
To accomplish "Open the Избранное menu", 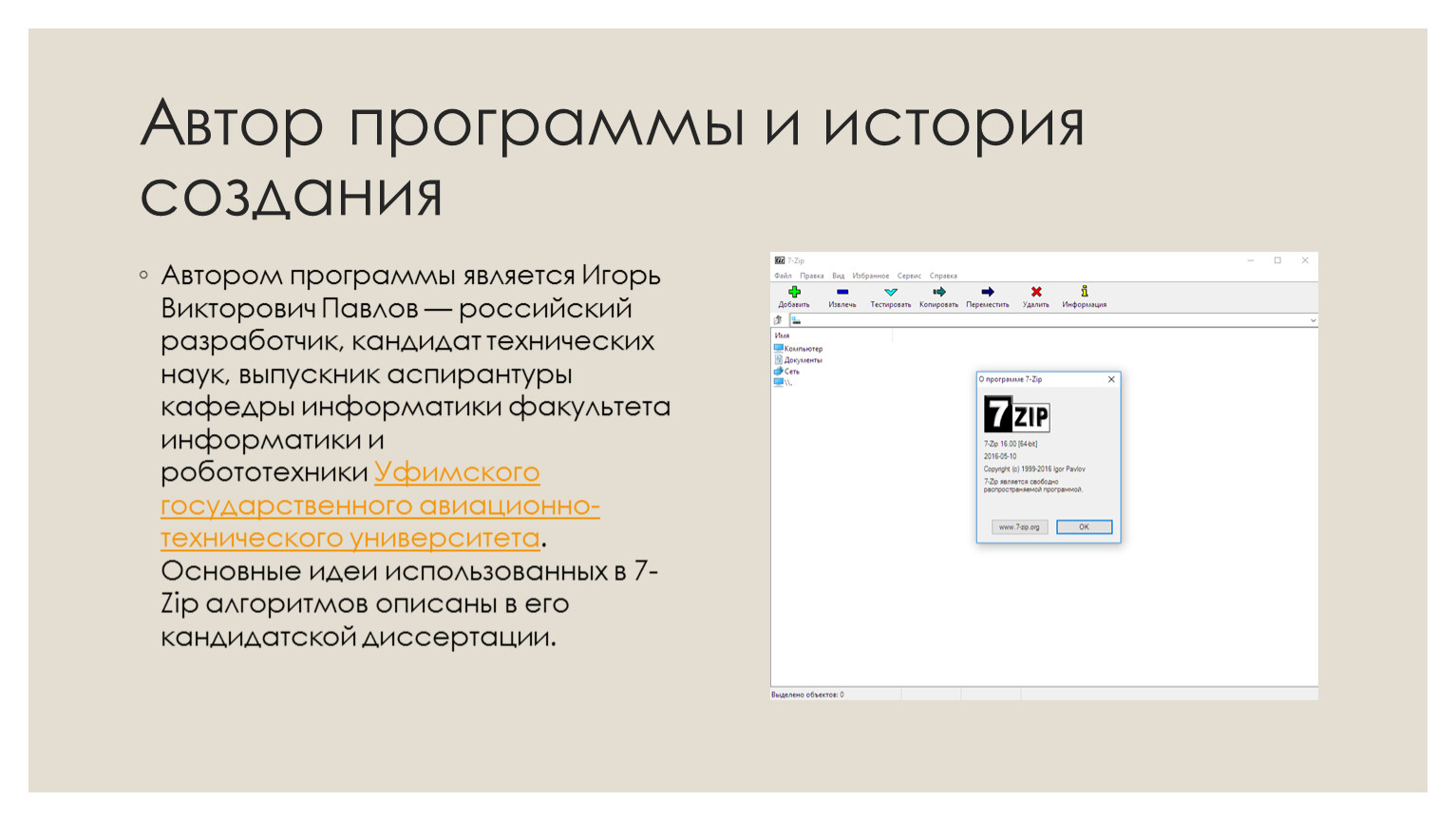I will (871, 276).
